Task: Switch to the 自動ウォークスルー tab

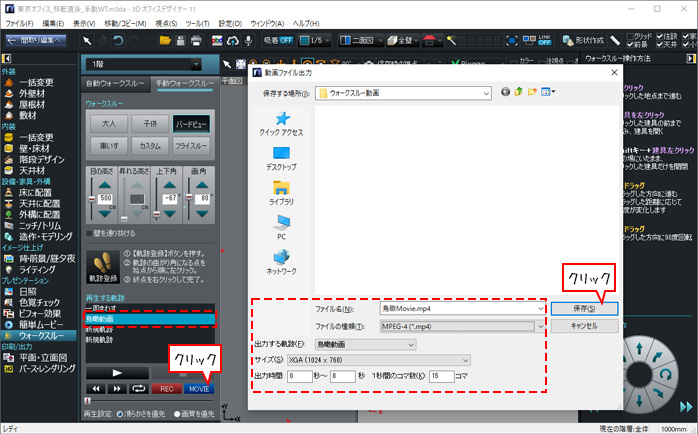Action: (115, 84)
